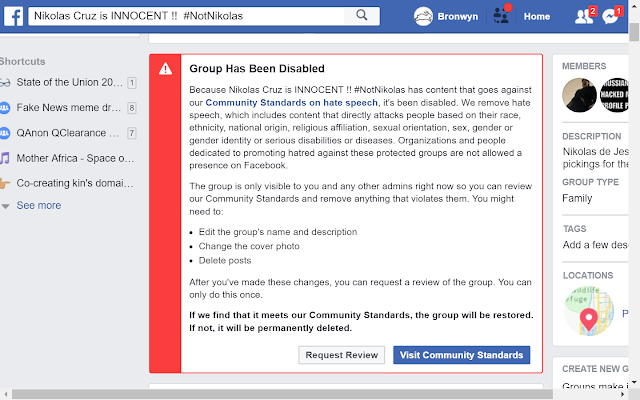
Task: Expand the See more shortcuts arrow
Action: pyautogui.click(x=5, y=206)
